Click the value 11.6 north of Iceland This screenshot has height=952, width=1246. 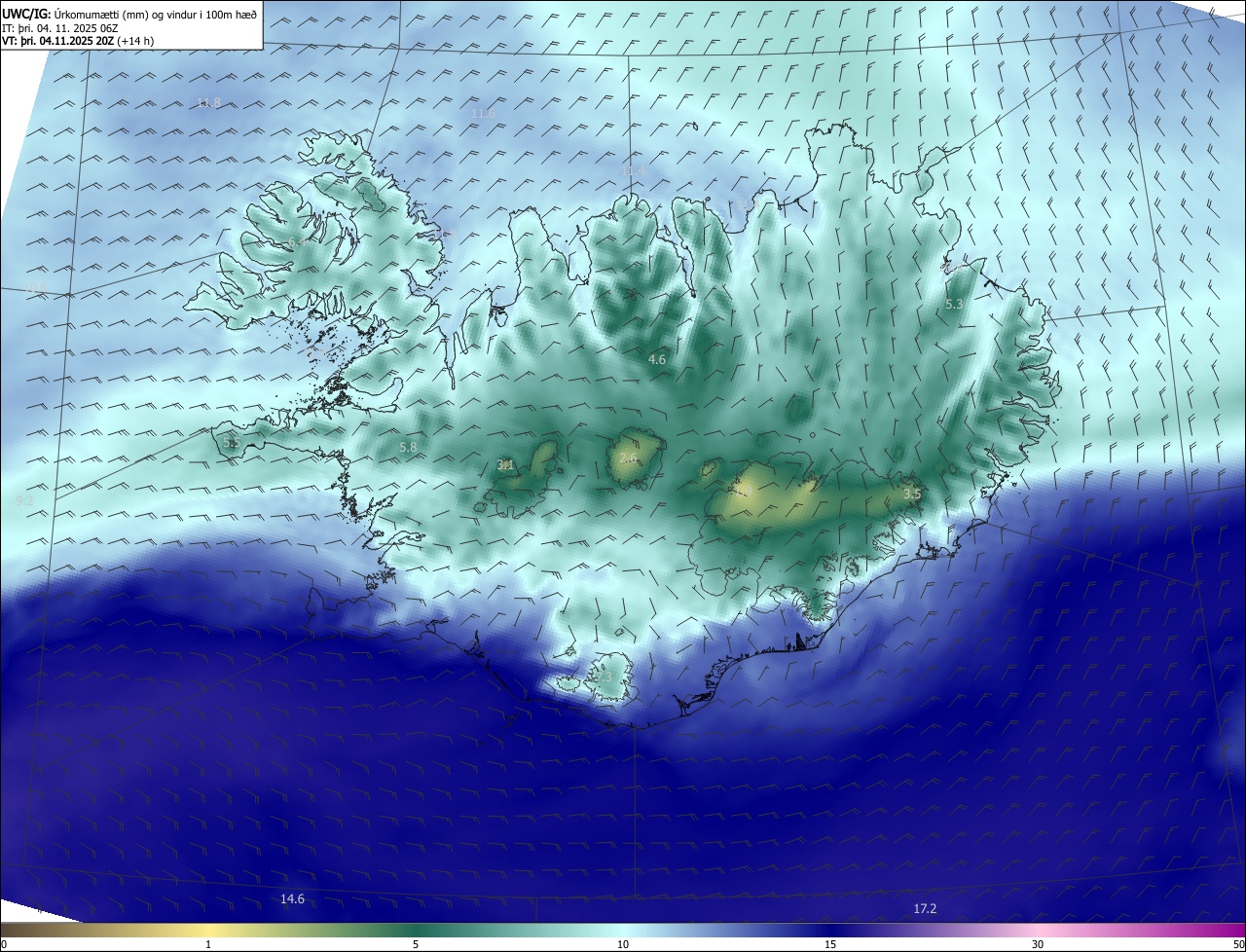[483, 114]
